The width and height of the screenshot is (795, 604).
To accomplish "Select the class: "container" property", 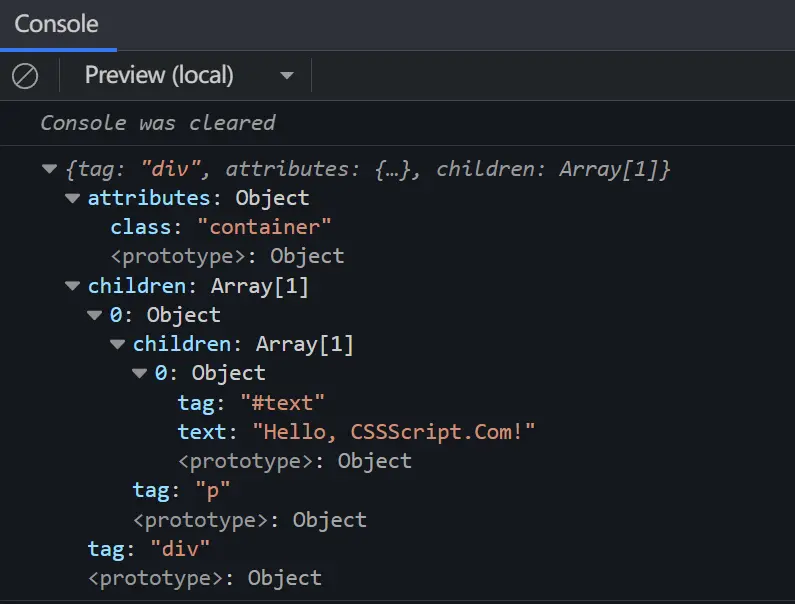I will coord(221,227).
